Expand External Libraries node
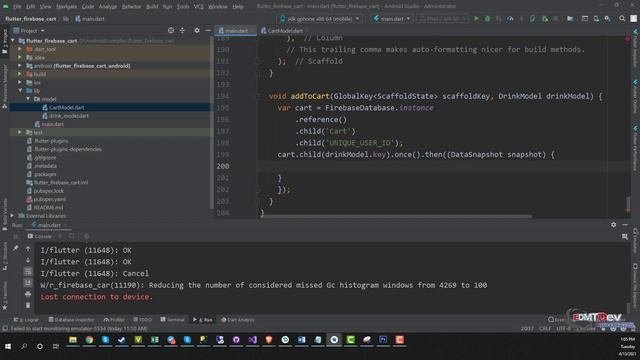 tap(12, 216)
